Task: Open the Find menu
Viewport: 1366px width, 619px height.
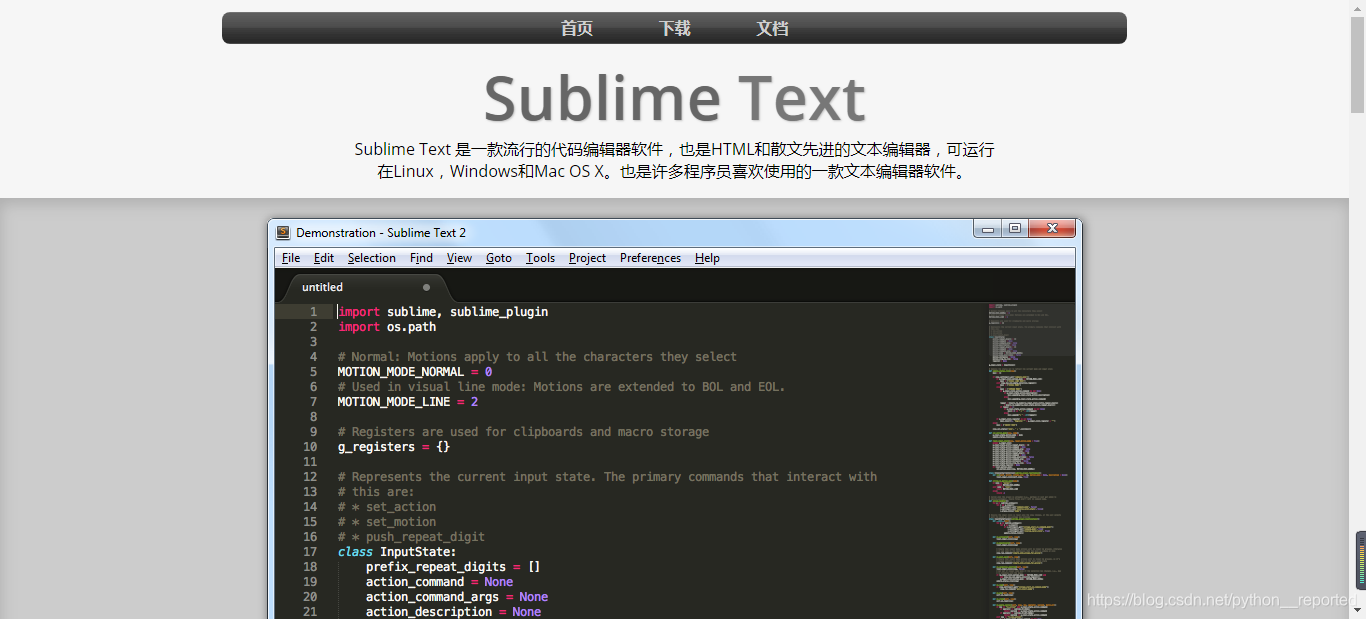Action: pos(421,258)
